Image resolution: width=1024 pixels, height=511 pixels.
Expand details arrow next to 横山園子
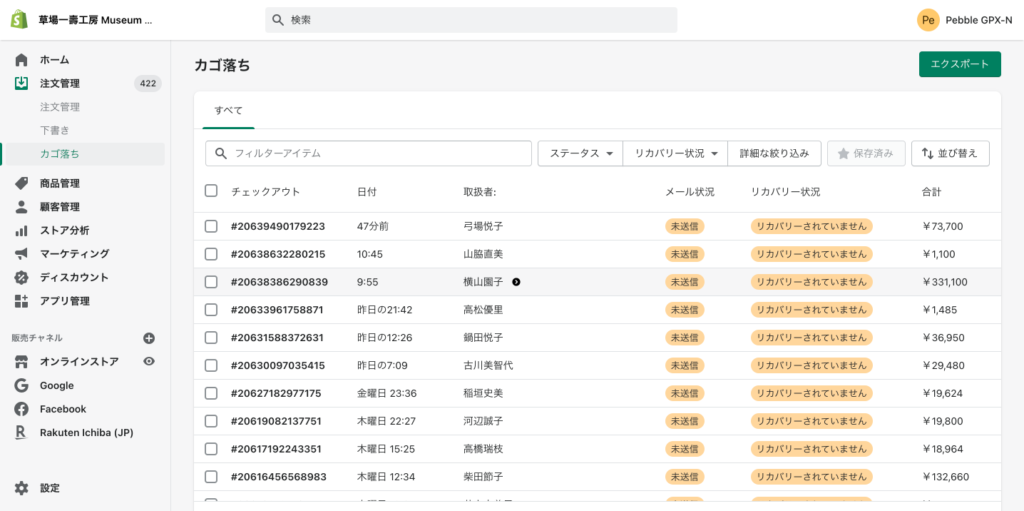pos(516,282)
